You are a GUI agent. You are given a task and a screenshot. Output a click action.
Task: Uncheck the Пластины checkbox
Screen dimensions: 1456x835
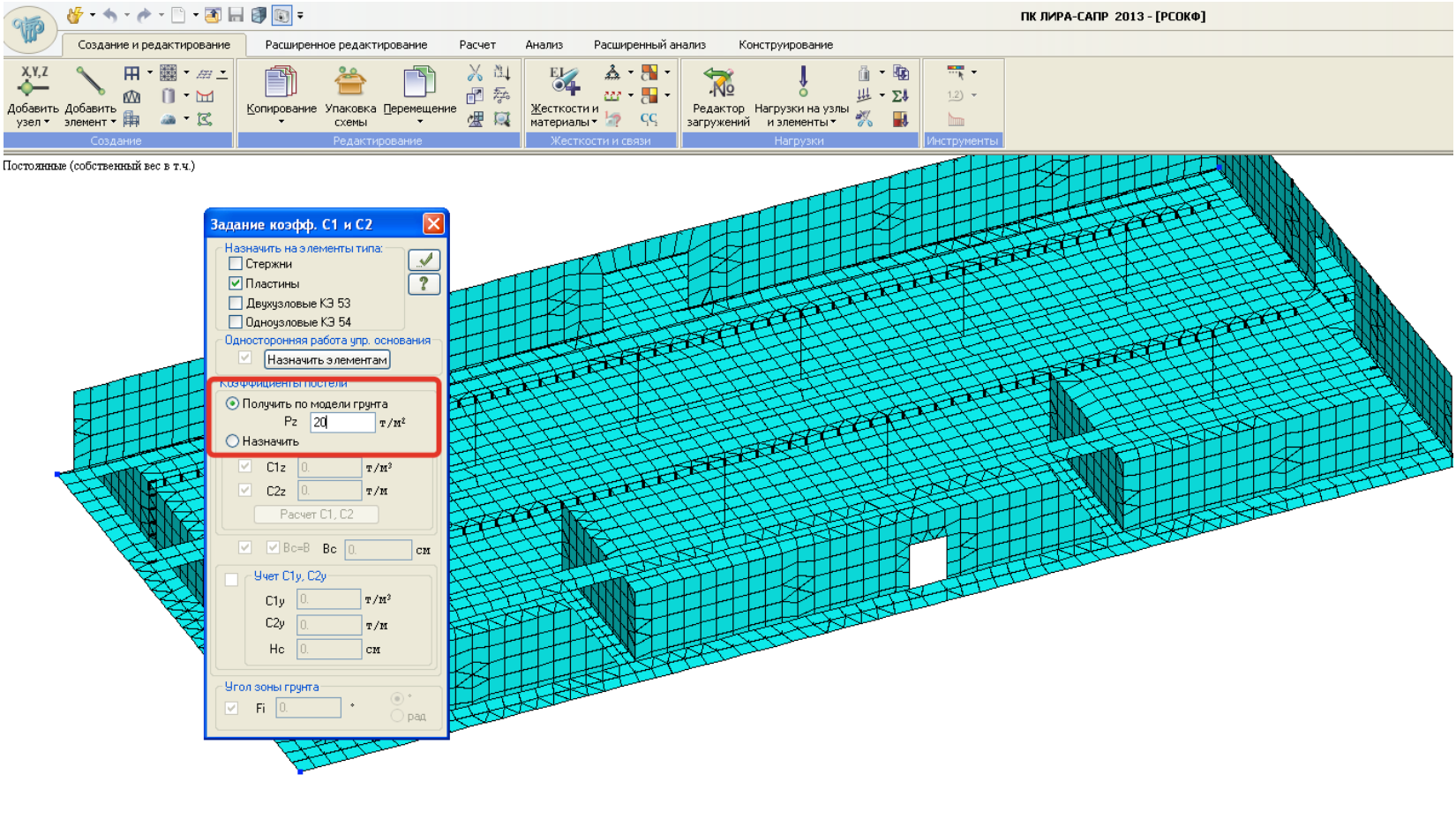(x=236, y=283)
